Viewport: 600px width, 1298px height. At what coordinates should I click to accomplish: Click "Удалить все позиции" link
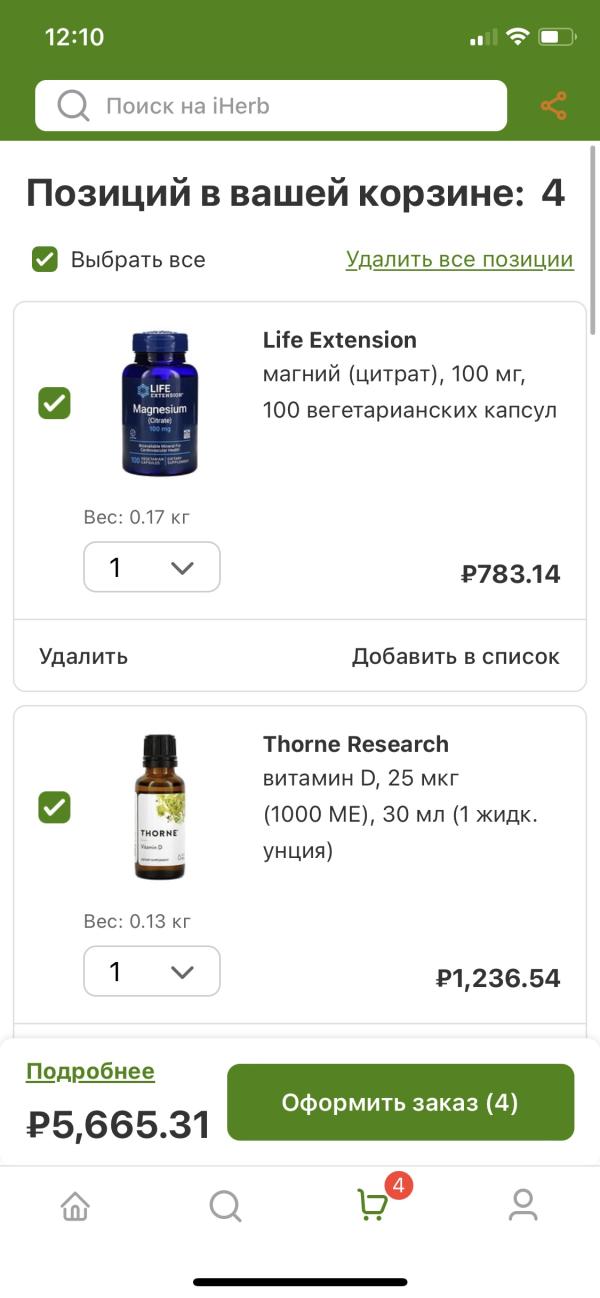click(460, 260)
